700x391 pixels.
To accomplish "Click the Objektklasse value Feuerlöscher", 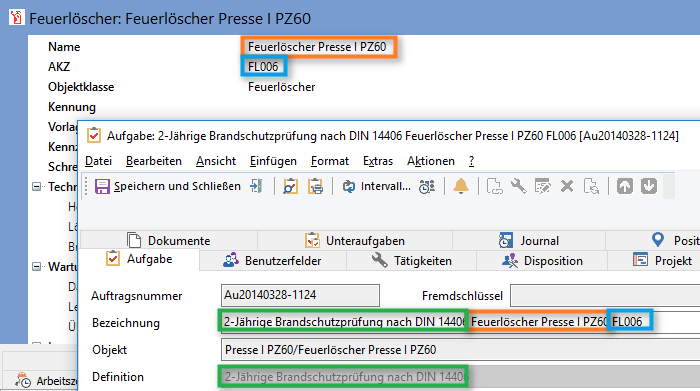I will (x=281, y=87).
